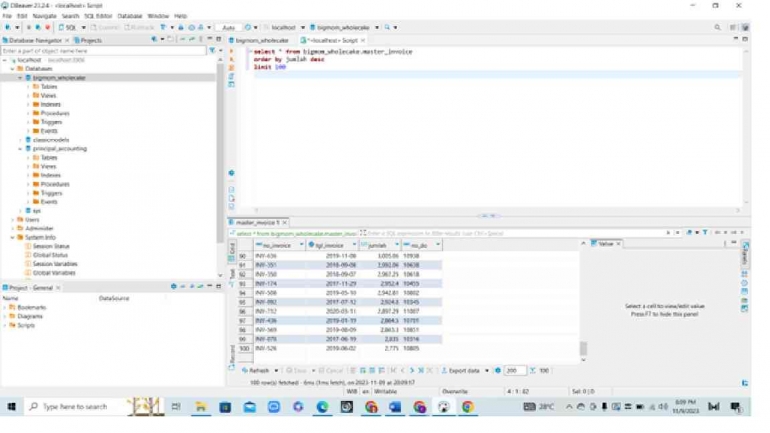Click the gear settings icon in editor side bar
770x433 pixels.
[232, 173]
